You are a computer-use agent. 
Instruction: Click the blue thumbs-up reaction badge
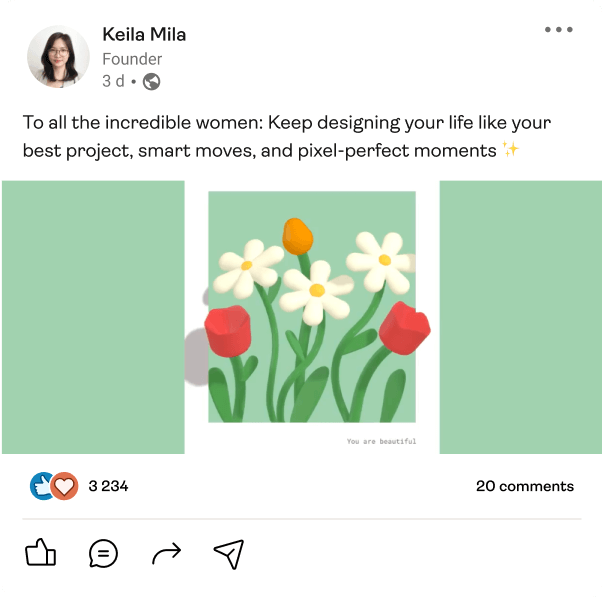(43, 486)
